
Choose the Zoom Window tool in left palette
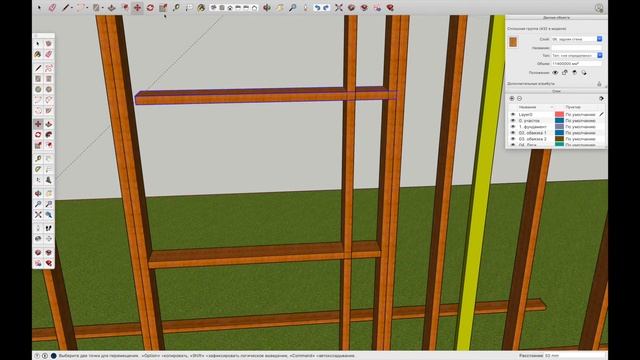tap(49, 204)
